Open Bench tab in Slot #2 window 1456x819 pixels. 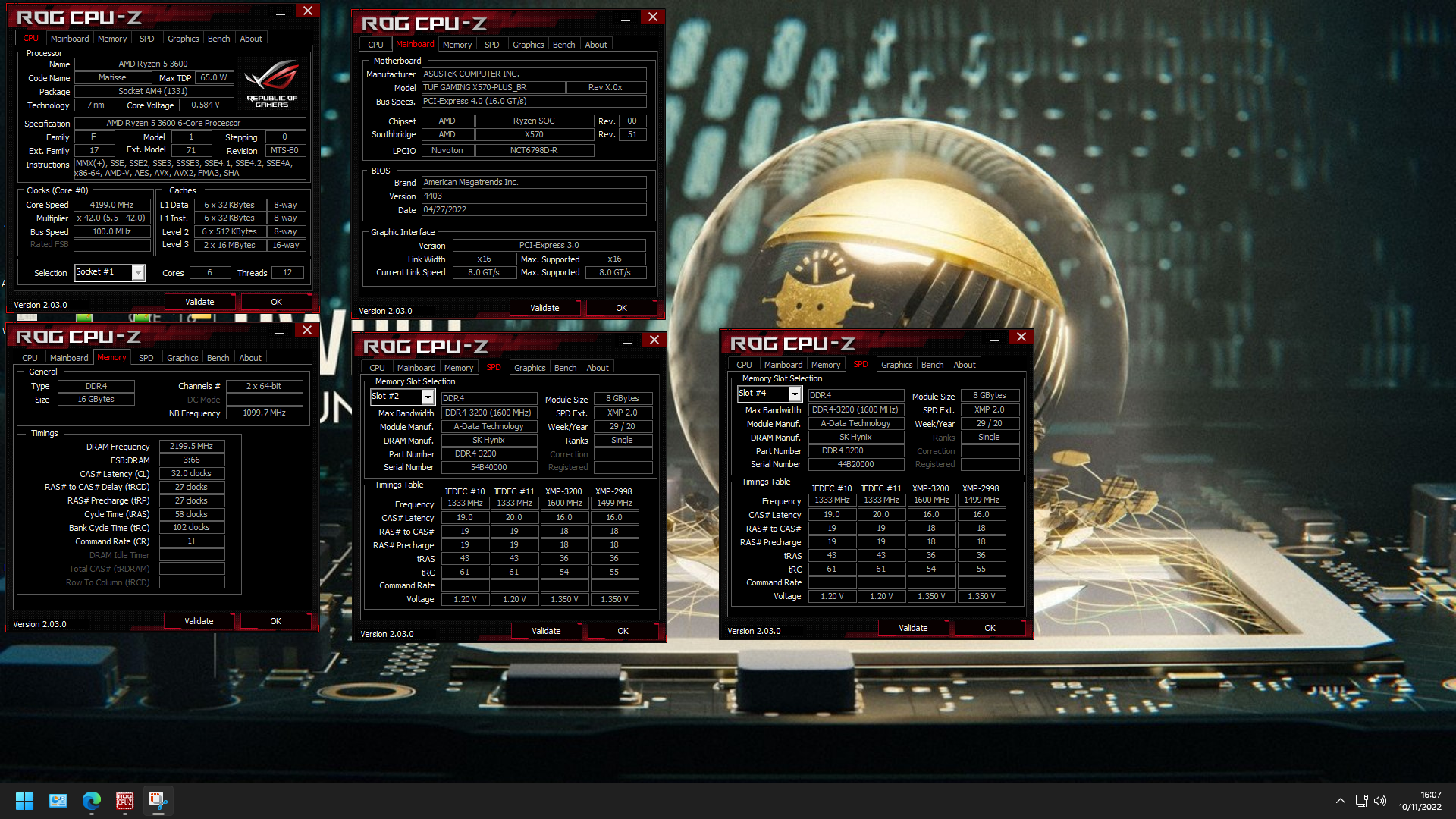[565, 368]
